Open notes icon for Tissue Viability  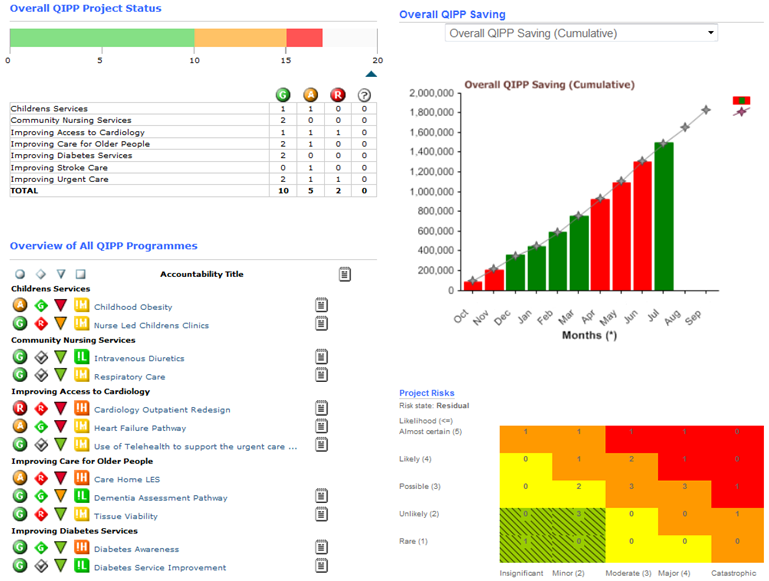click(321, 515)
